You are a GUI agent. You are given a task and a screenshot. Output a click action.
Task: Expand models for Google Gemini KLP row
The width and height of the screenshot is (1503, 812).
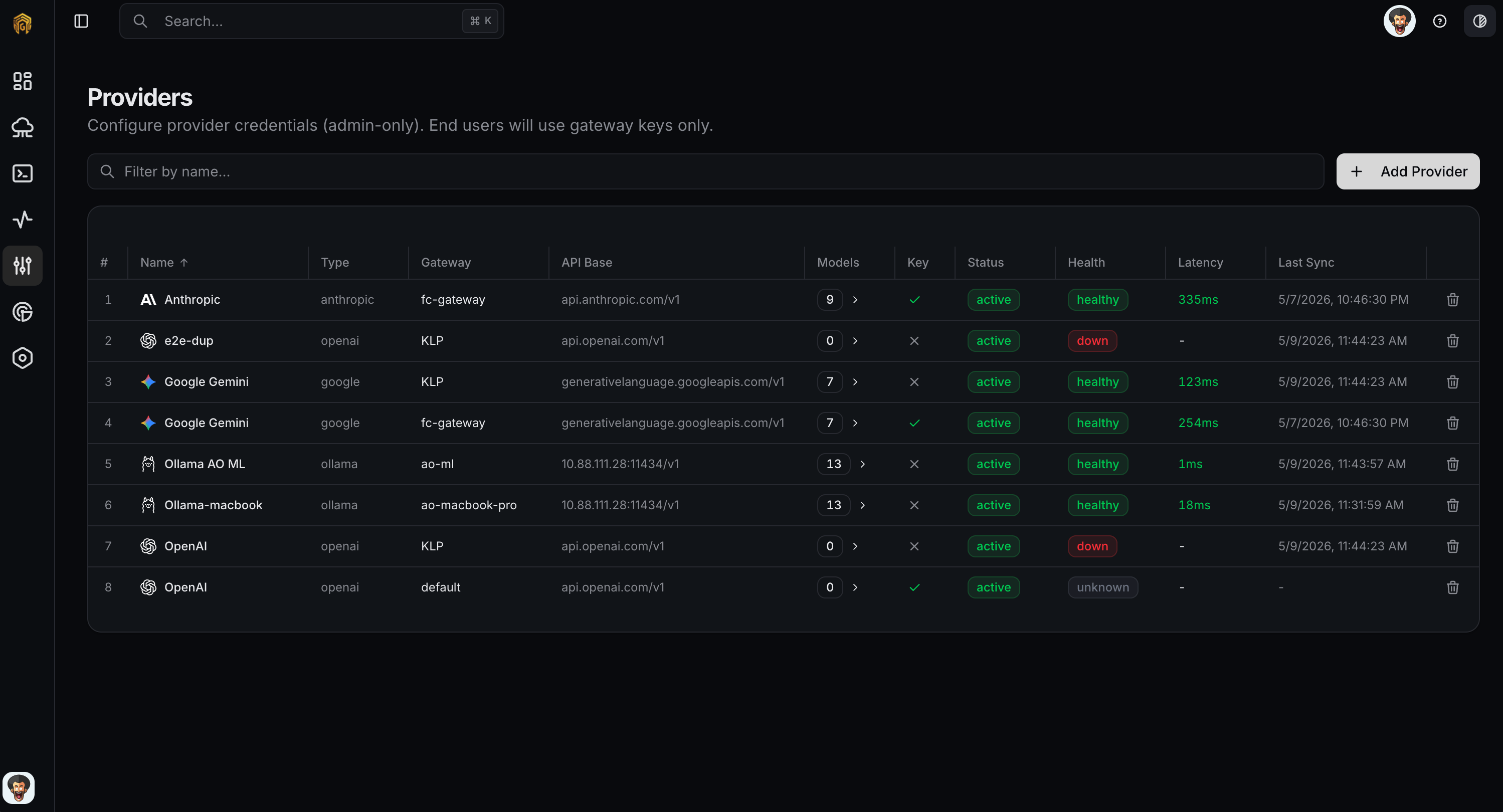(855, 382)
